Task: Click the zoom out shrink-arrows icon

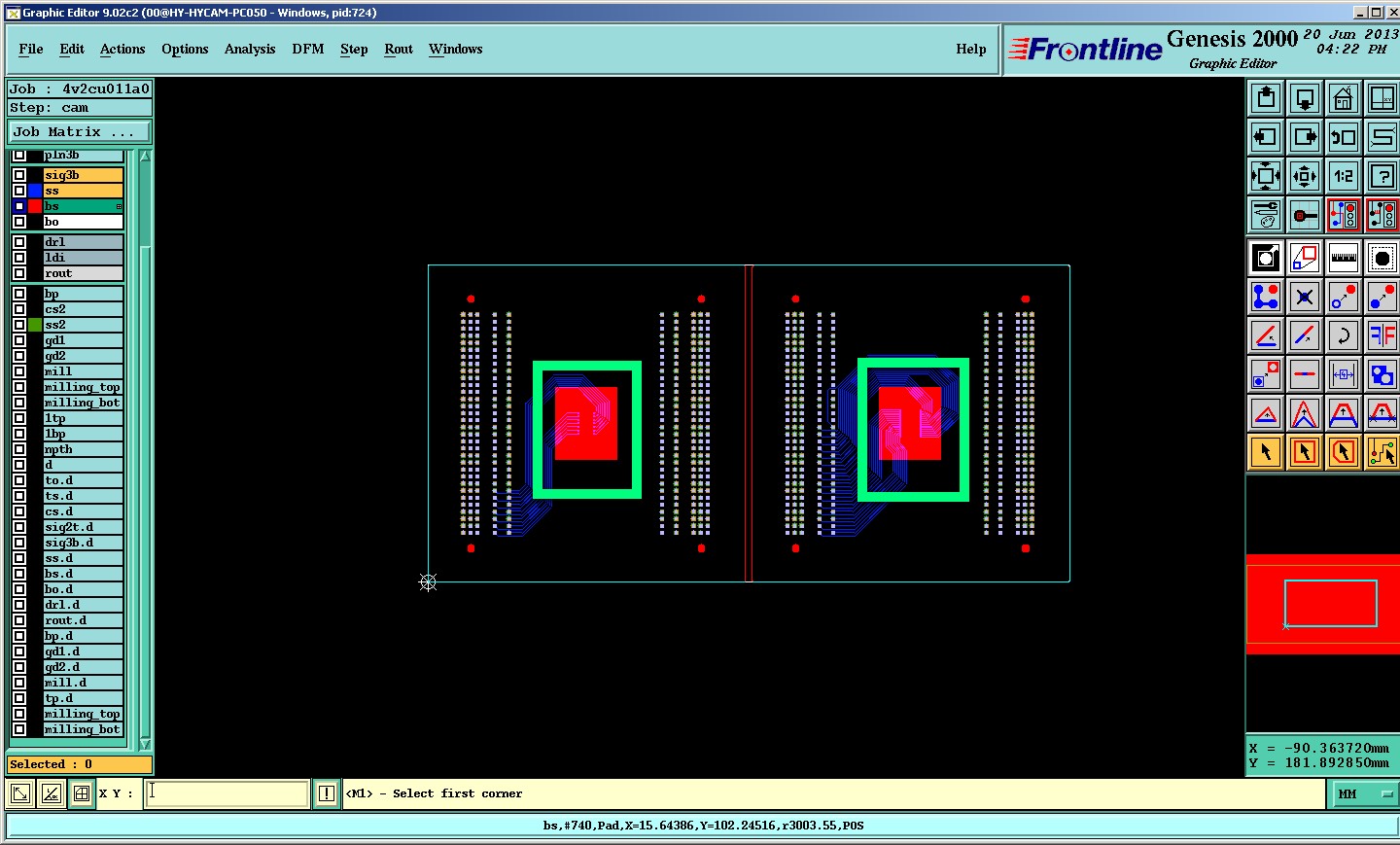Action: click(x=1305, y=176)
